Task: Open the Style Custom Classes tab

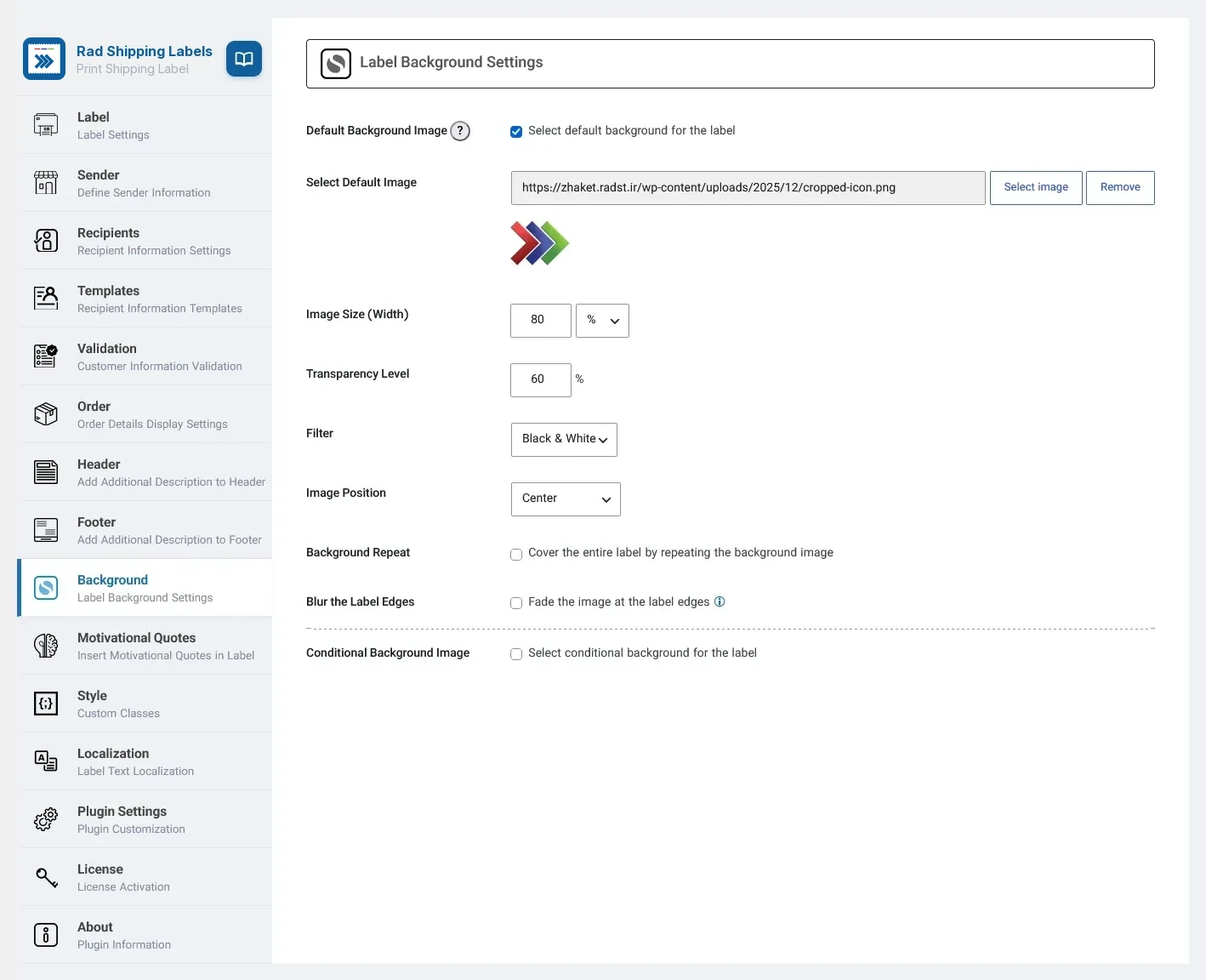Action: (145, 704)
